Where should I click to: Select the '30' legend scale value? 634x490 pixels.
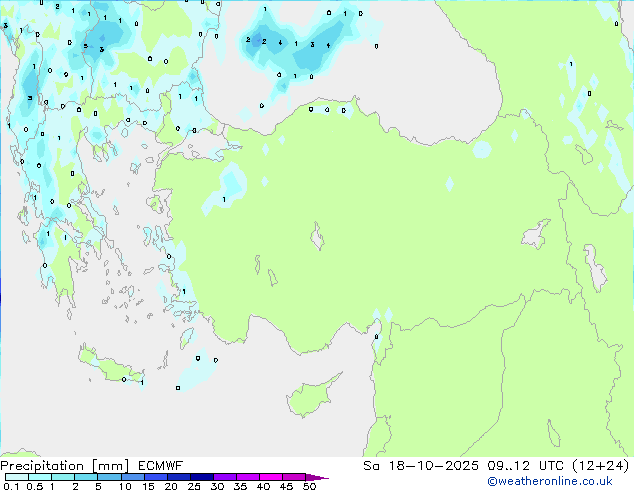click(217, 486)
